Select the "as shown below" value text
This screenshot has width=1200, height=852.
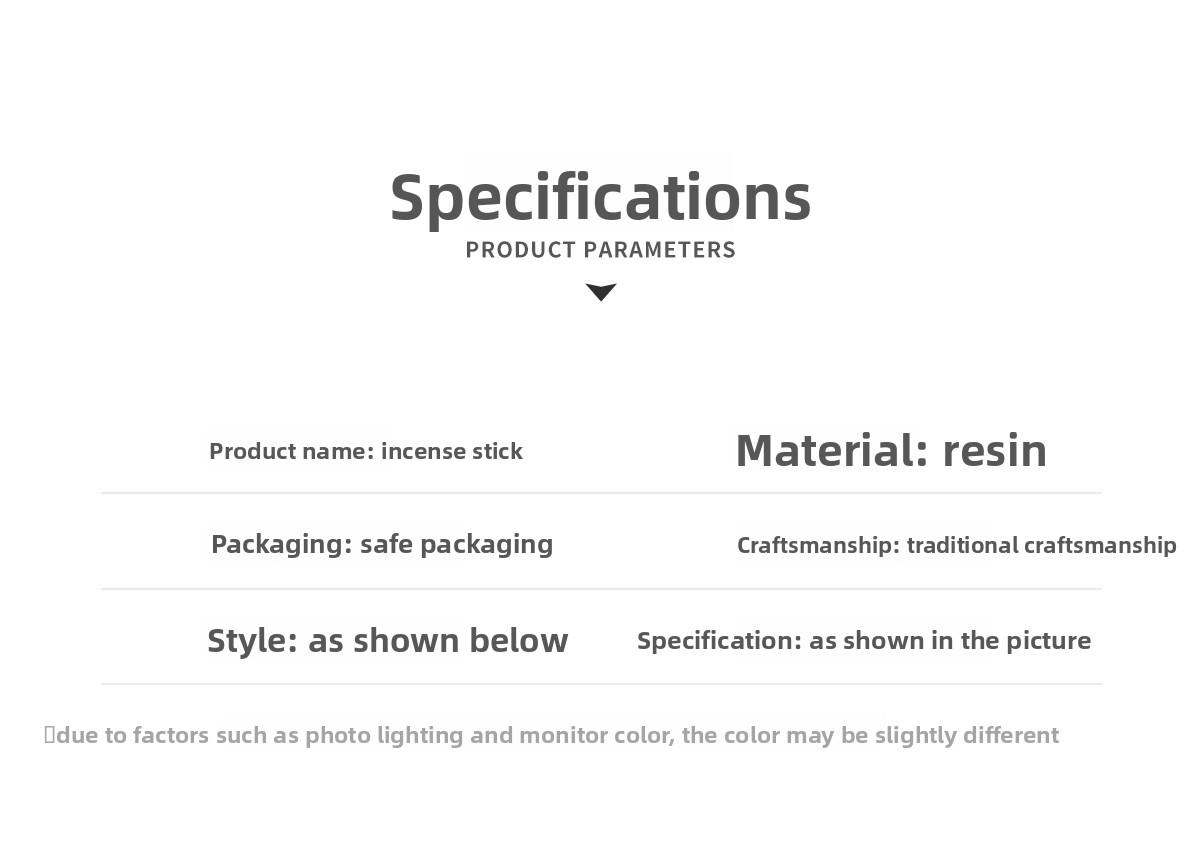pyautogui.click(x=438, y=640)
